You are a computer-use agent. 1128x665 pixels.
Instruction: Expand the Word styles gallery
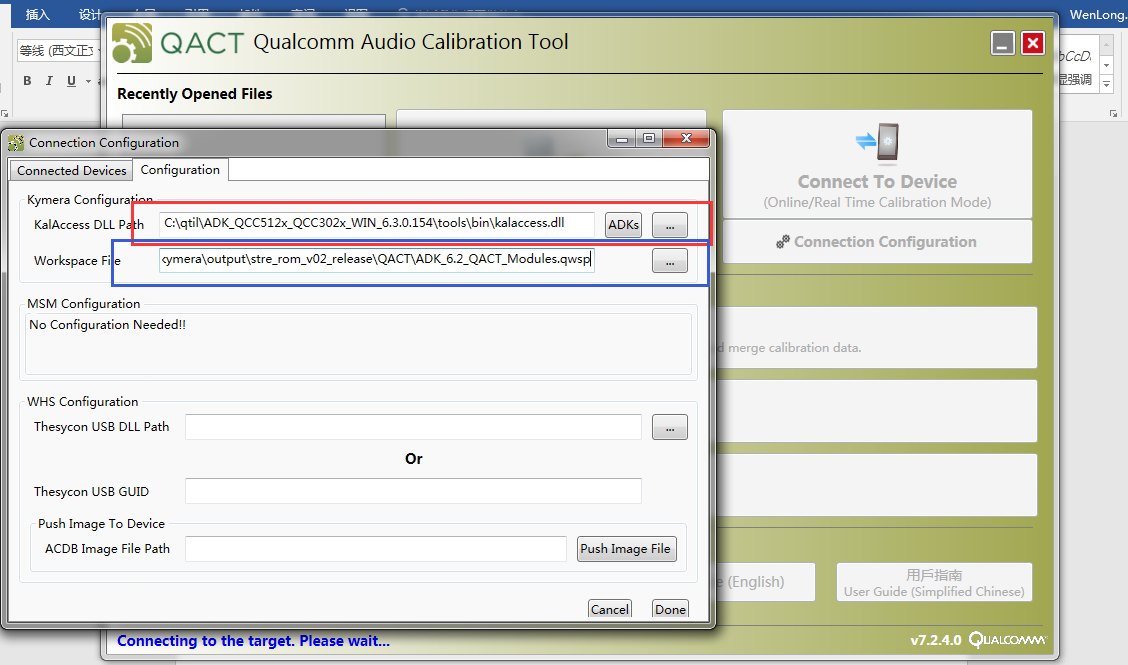pos(1106,84)
